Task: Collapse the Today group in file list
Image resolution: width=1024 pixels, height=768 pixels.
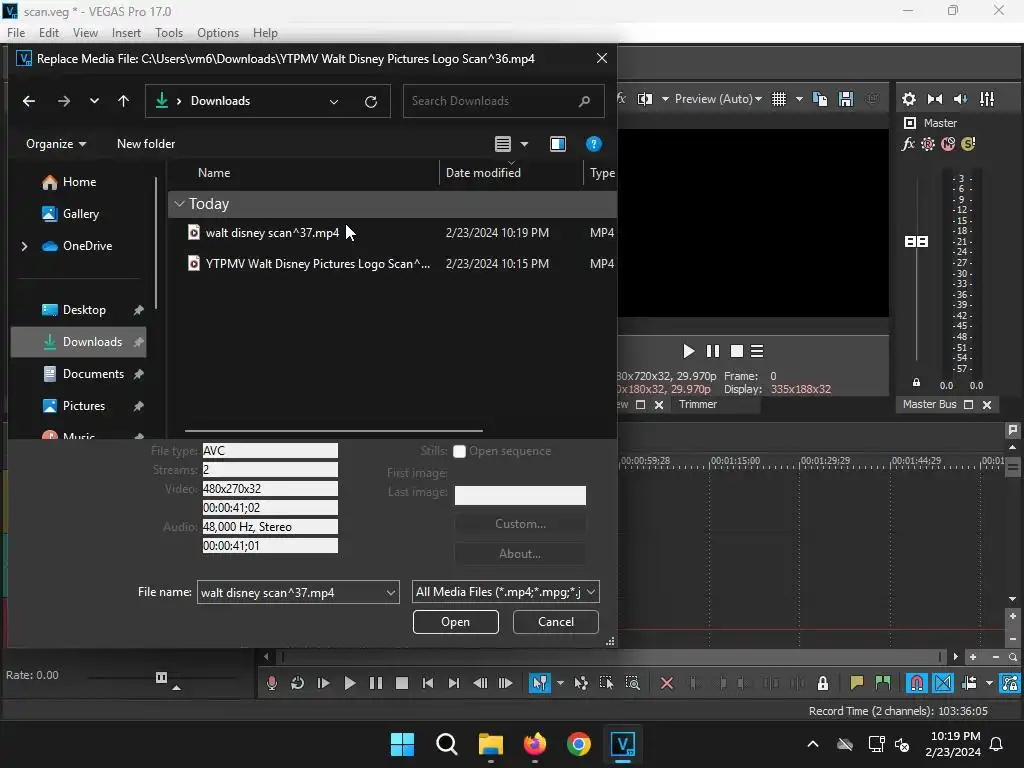Action: coord(179,204)
